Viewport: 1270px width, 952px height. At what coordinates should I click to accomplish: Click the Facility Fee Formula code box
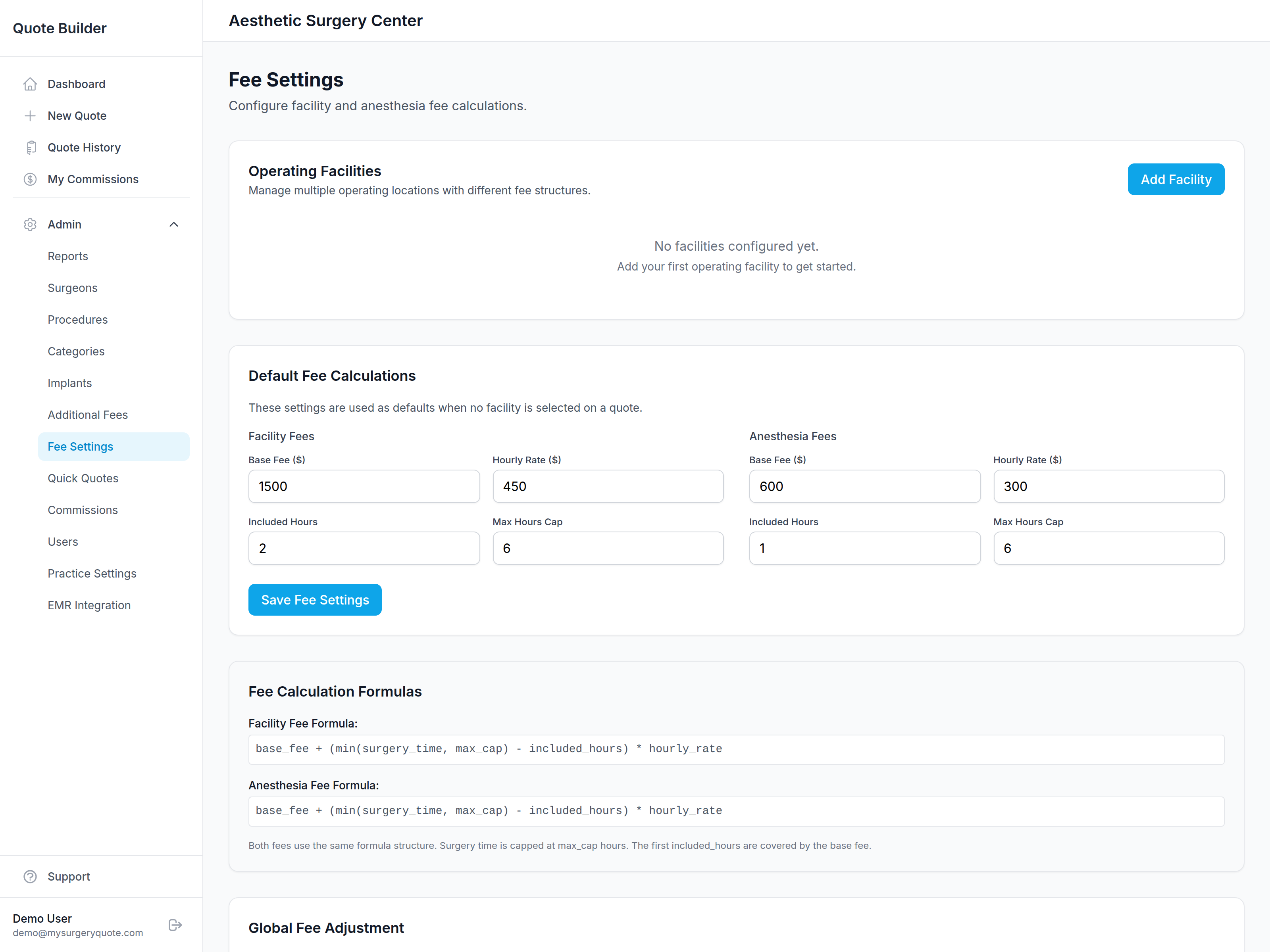736,749
